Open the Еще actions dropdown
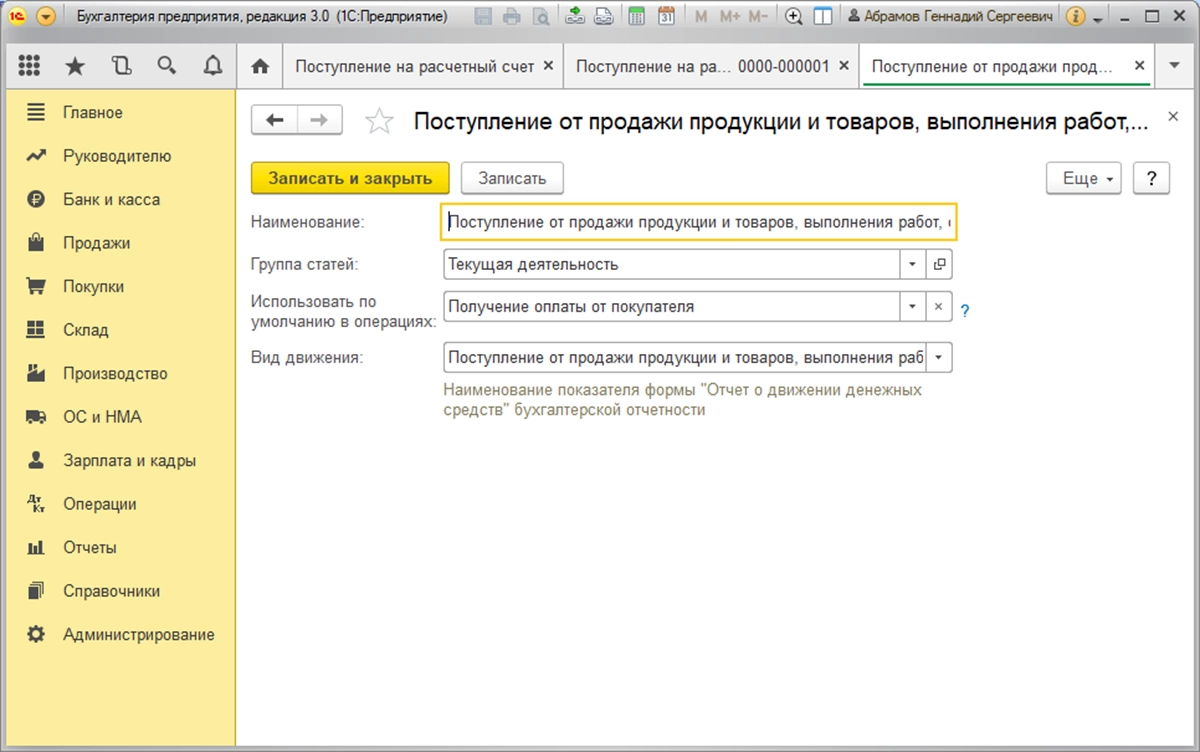 tap(1083, 179)
